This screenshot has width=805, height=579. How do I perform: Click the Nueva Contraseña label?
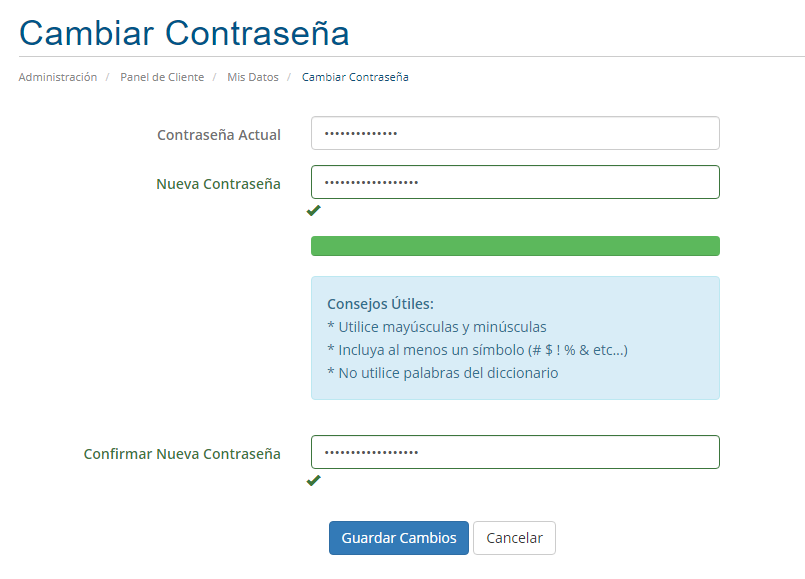218,184
